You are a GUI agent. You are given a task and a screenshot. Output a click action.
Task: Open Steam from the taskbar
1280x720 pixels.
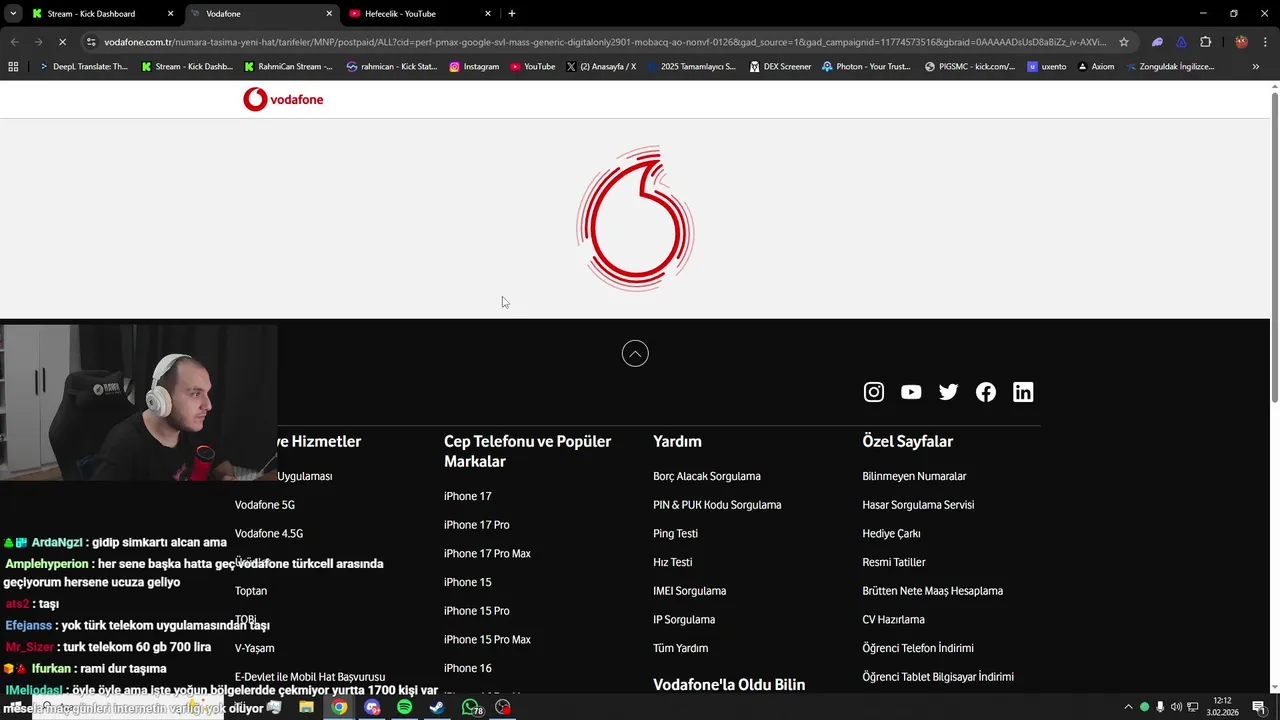coord(437,707)
